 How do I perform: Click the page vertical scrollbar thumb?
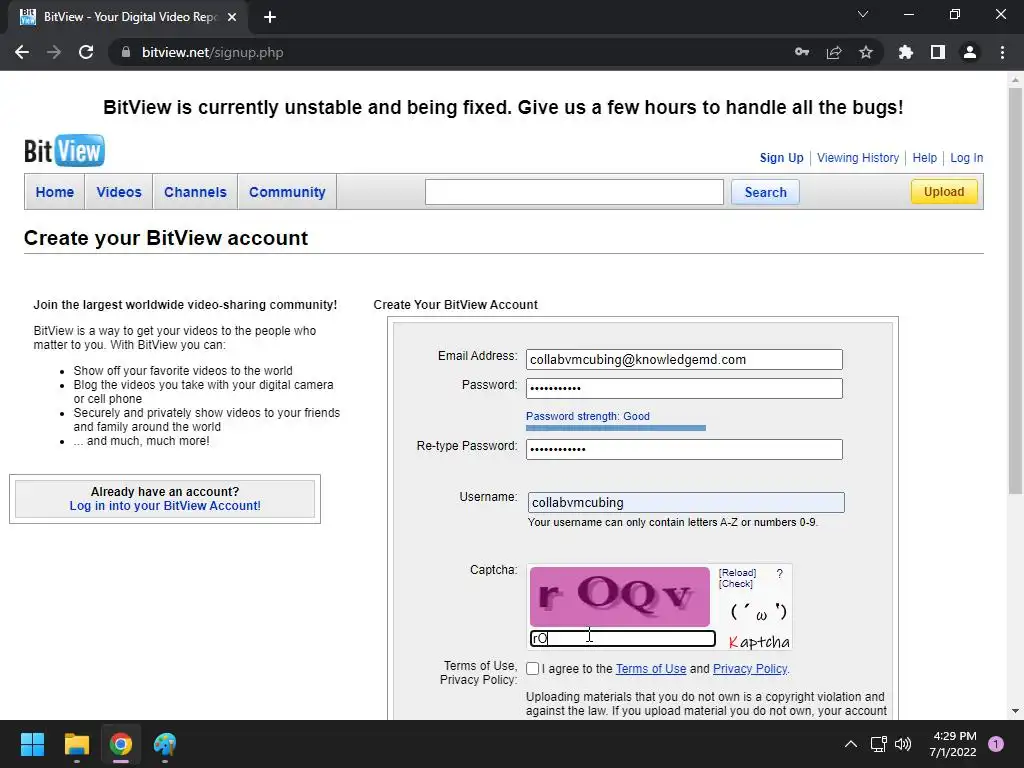point(1015,291)
